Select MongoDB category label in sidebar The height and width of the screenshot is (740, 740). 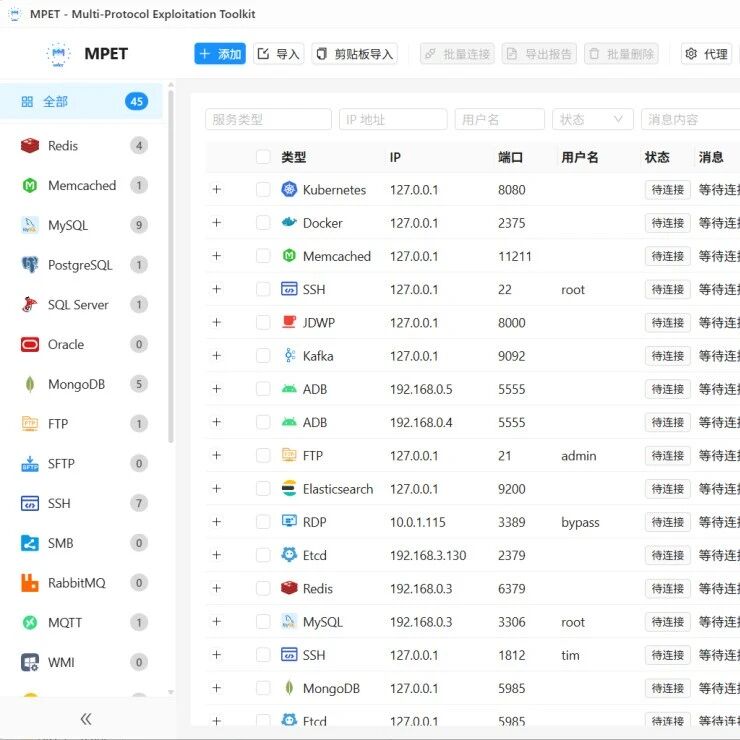[76, 384]
